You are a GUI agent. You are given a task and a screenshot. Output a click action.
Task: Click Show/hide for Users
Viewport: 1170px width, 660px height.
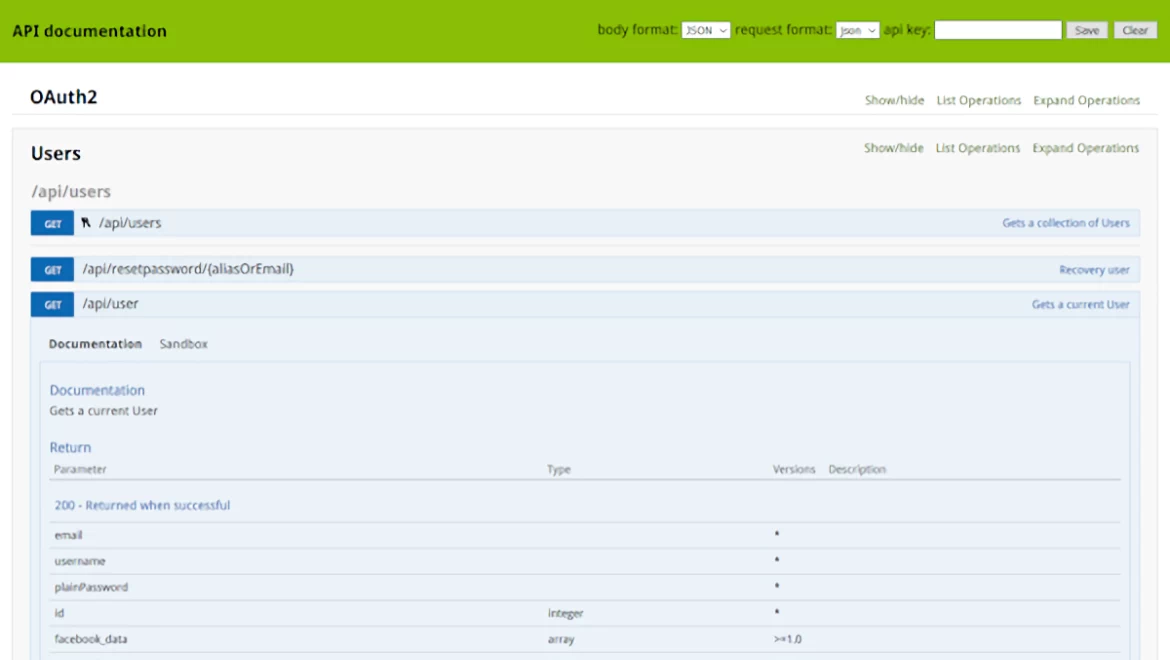pyautogui.click(x=893, y=148)
